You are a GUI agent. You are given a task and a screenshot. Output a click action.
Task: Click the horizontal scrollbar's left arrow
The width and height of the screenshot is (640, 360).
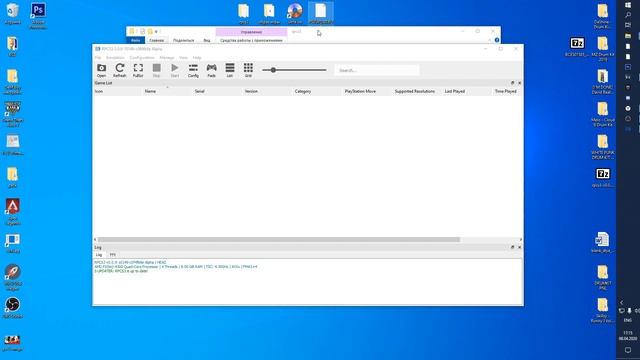[95, 240]
